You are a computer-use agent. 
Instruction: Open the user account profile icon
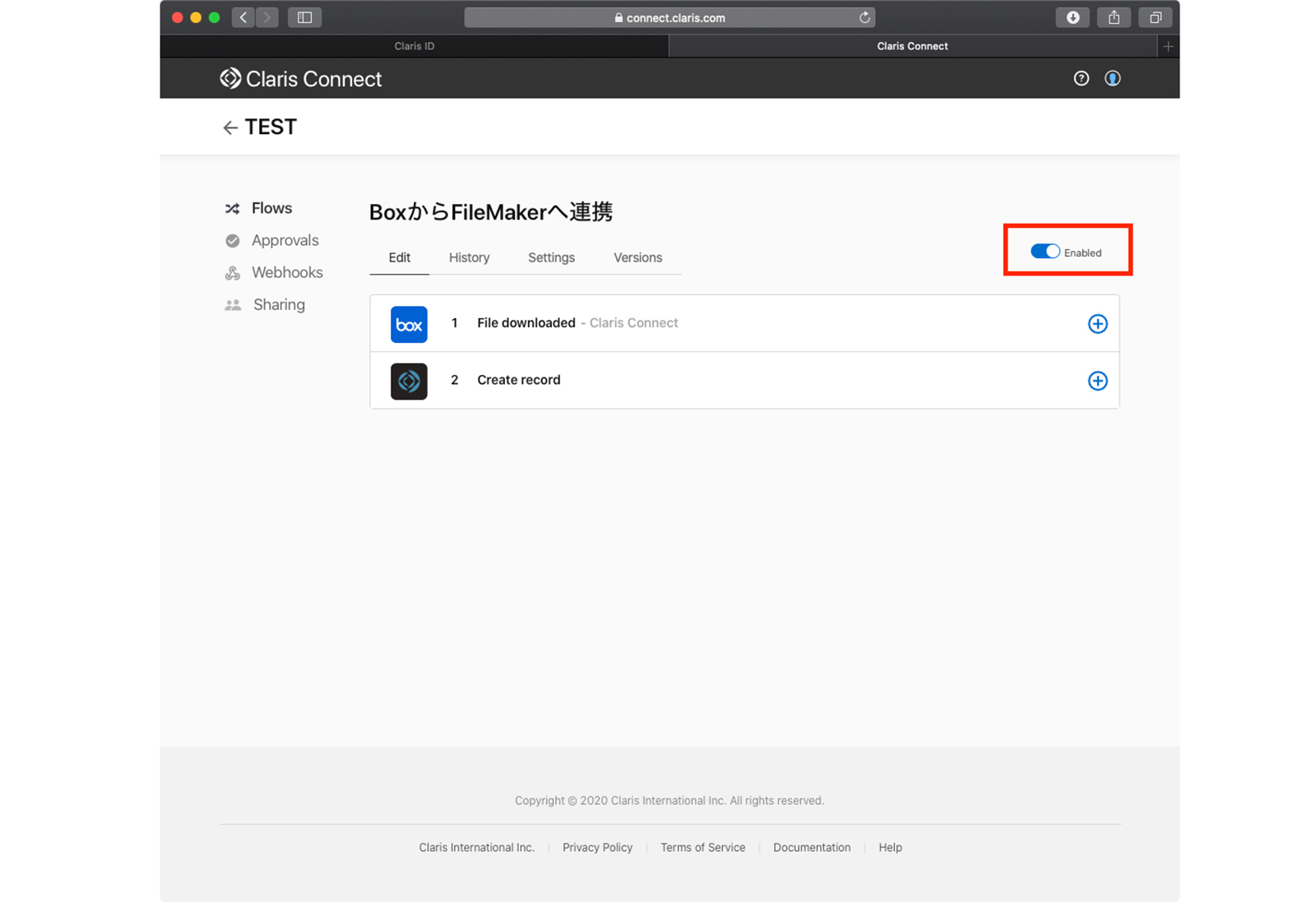click(x=1112, y=78)
